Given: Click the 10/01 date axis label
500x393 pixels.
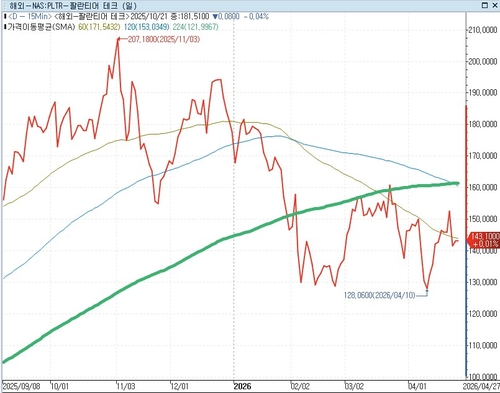Looking at the screenshot, I should tap(60, 386).
